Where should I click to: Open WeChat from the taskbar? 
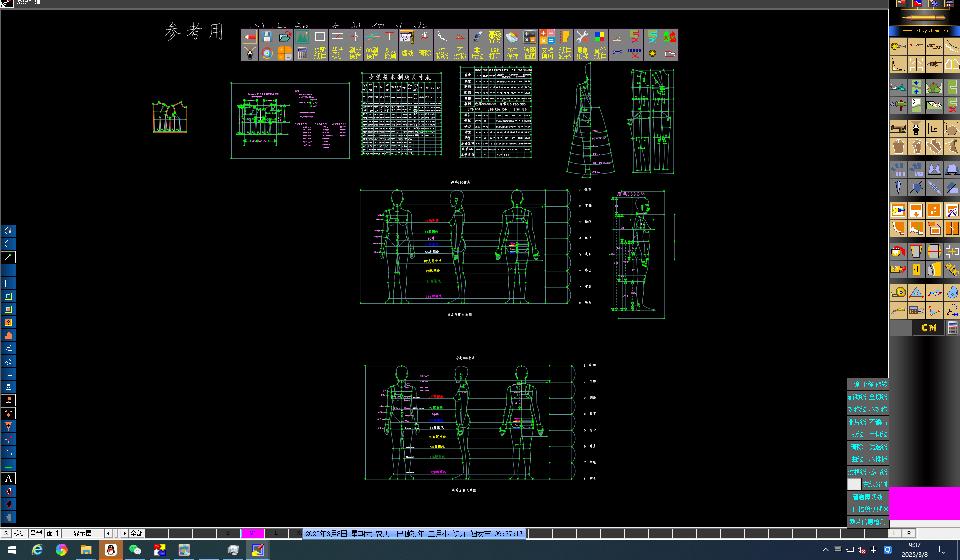[135, 550]
